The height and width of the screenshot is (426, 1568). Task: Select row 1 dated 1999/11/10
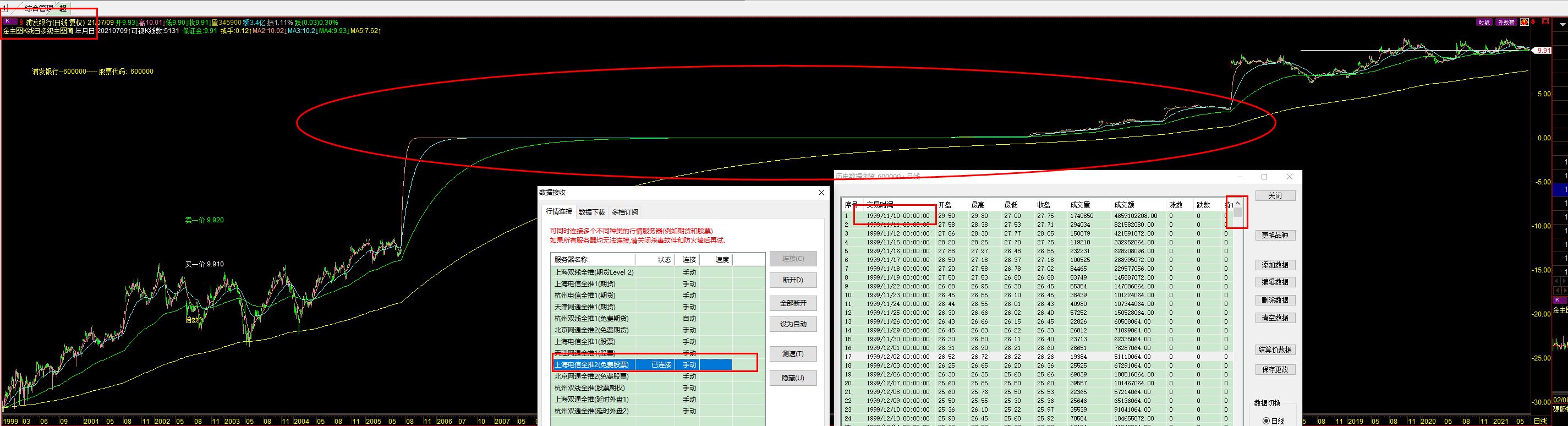tap(1037, 216)
